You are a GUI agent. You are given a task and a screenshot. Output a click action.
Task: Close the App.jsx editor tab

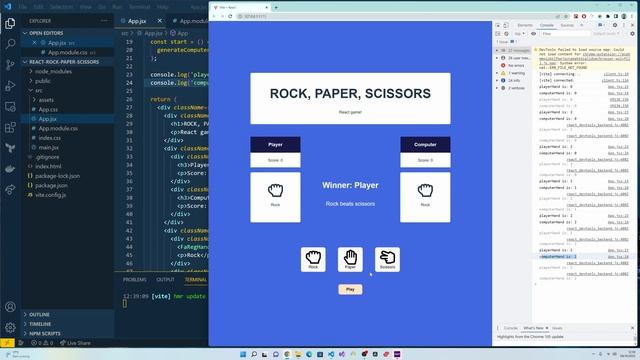[160, 21]
